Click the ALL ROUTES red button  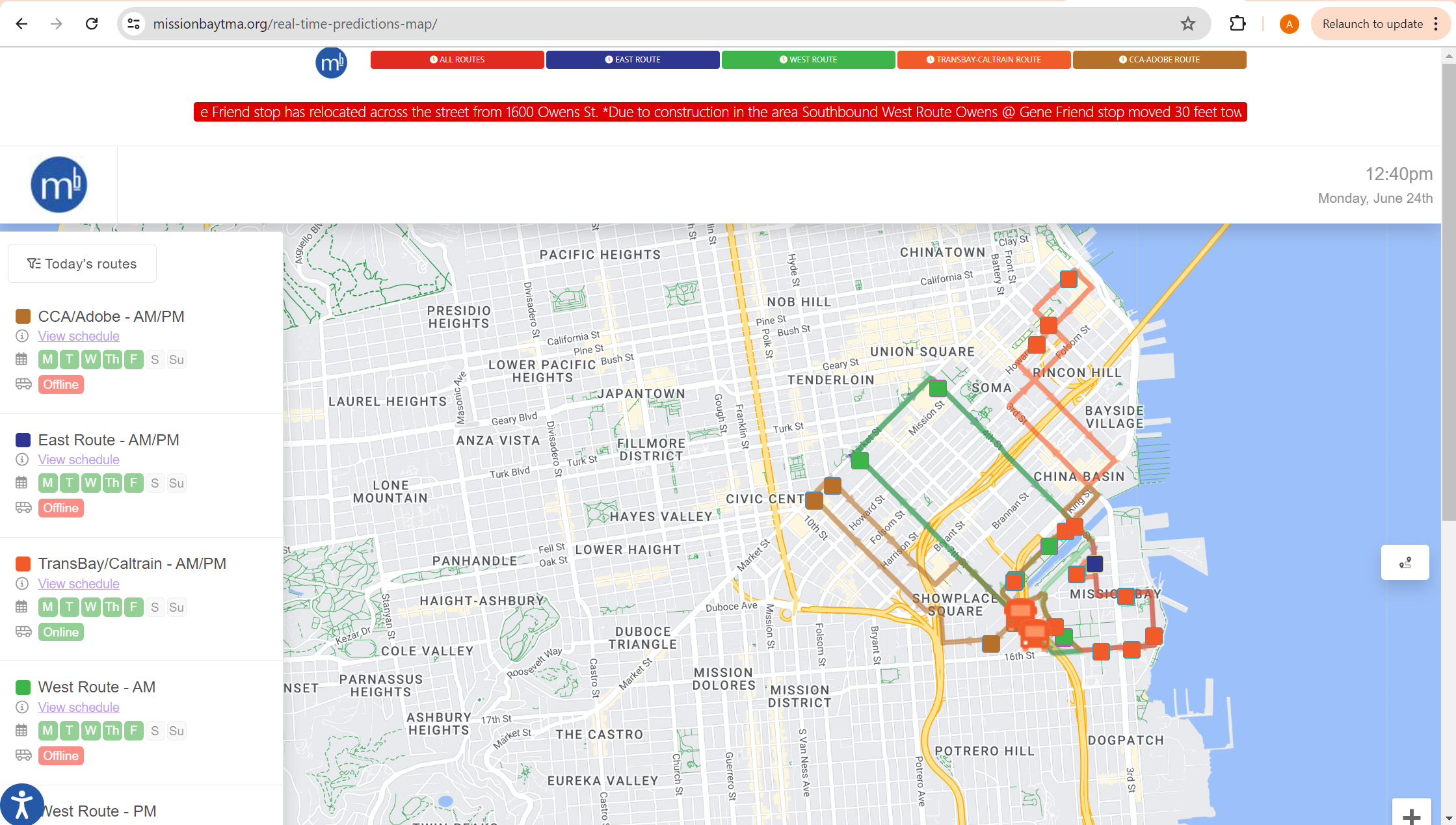coord(457,60)
